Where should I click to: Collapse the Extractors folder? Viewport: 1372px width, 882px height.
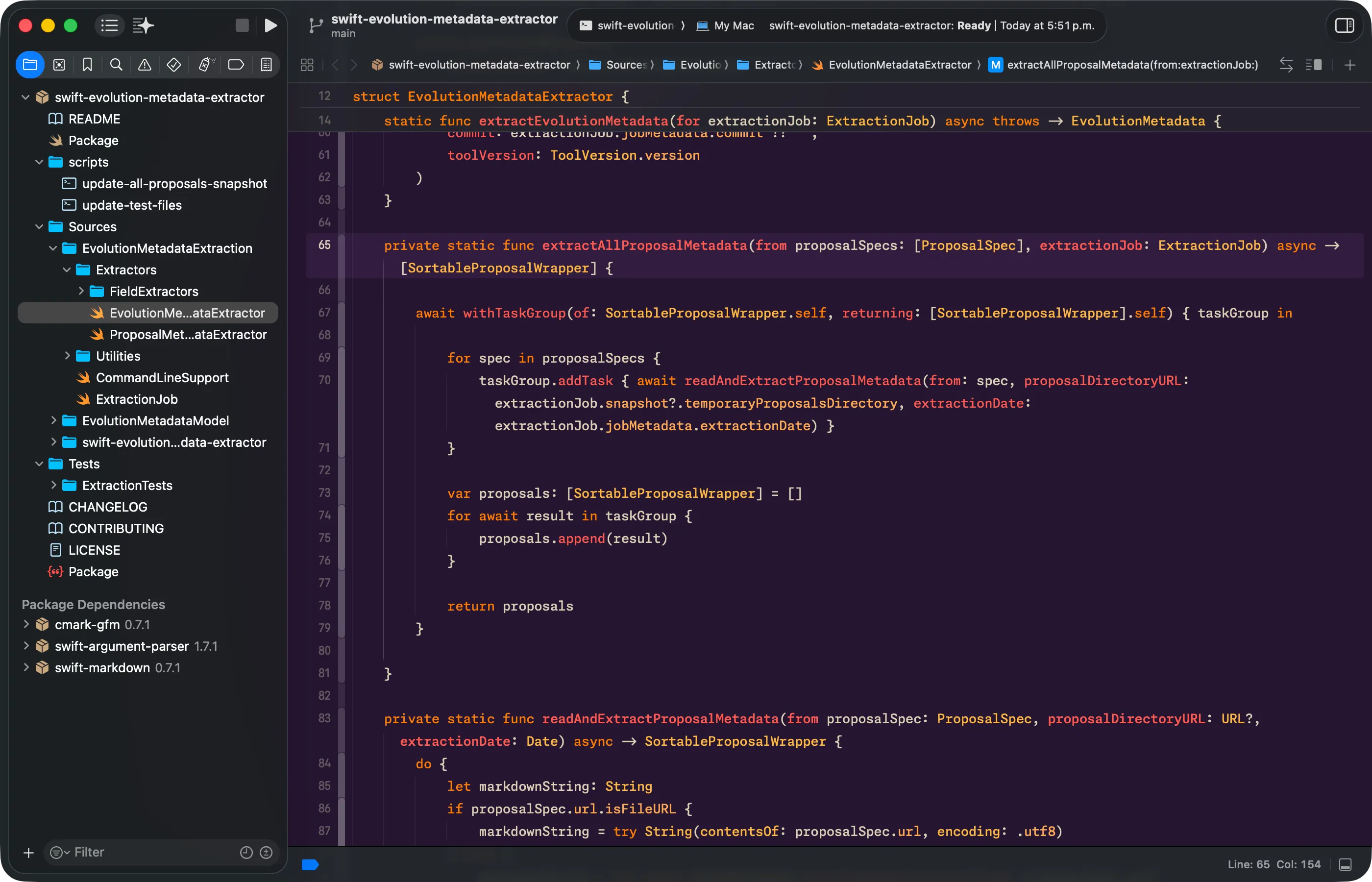67,270
